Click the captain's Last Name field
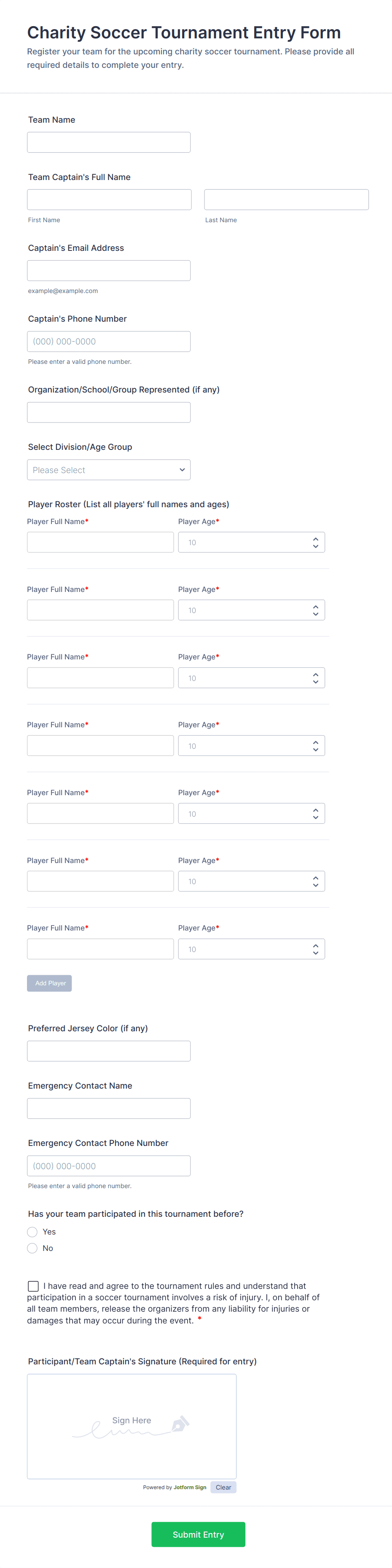392x1568 pixels. point(287,200)
